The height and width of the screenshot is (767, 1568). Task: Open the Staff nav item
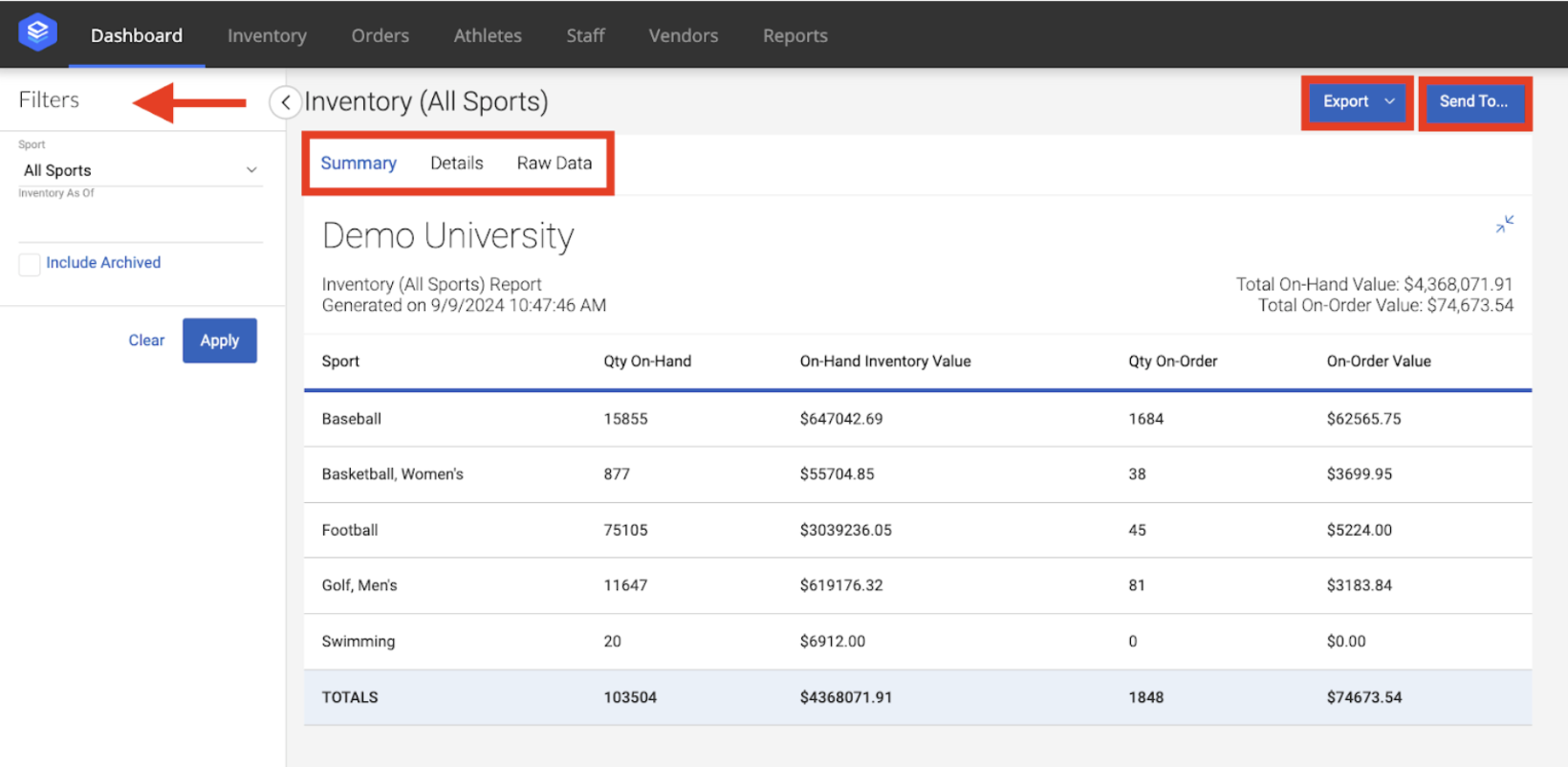[x=585, y=35]
